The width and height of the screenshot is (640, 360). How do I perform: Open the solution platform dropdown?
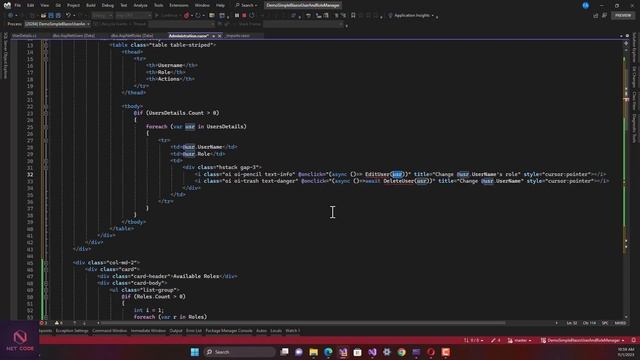(x=133, y=16)
